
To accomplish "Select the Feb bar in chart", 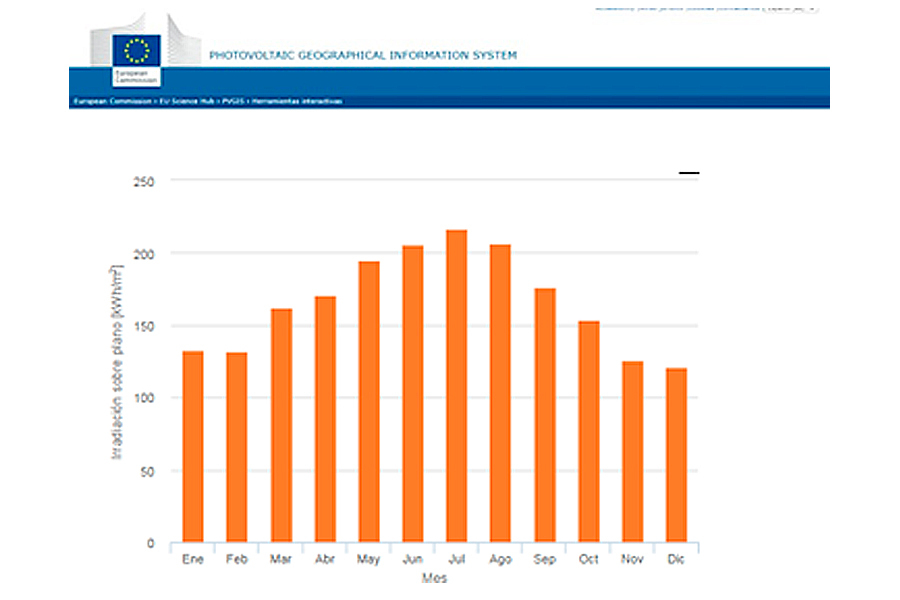I will pyautogui.click(x=236, y=447).
